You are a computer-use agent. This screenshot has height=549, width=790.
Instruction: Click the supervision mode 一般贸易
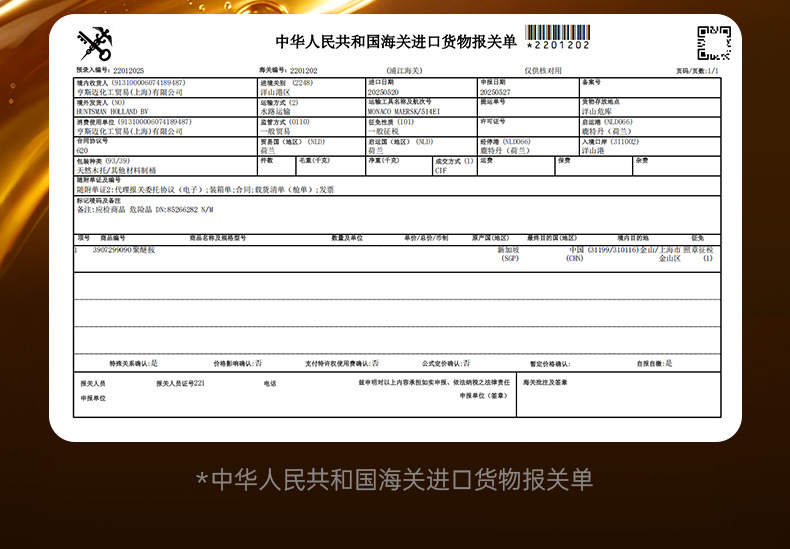click(x=275, y=131)
